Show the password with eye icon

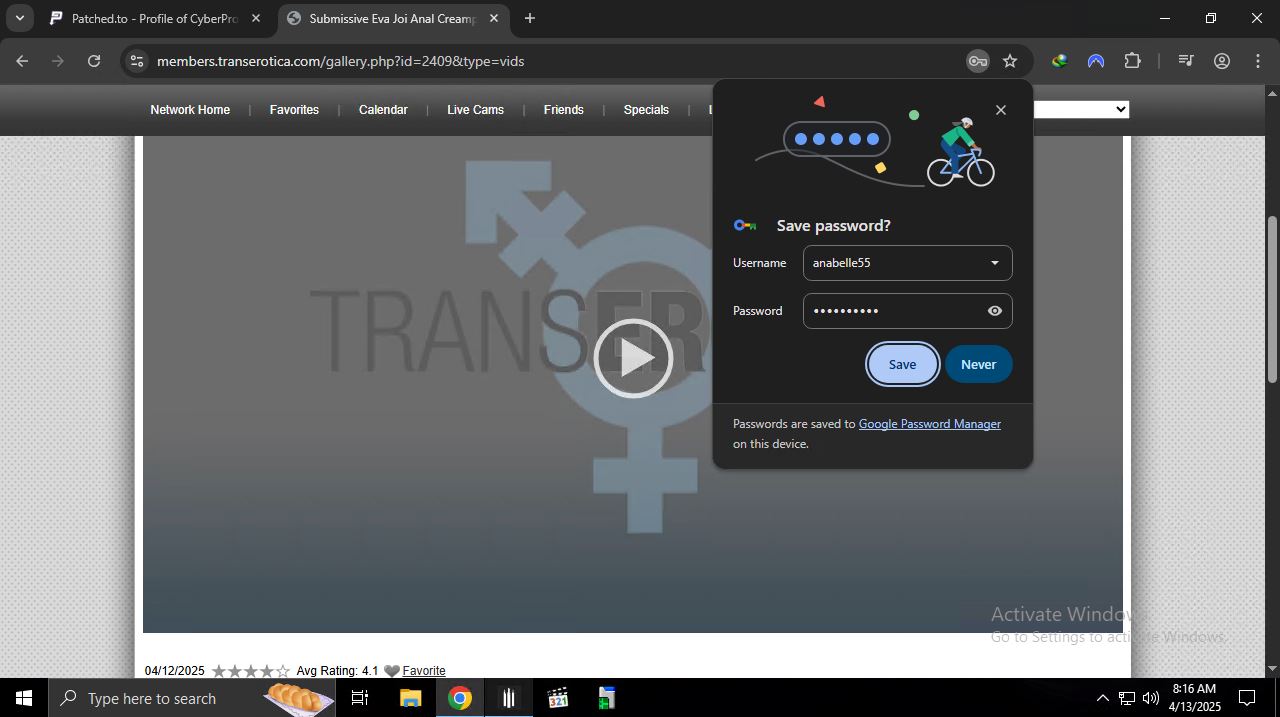[x=994, y=311]
